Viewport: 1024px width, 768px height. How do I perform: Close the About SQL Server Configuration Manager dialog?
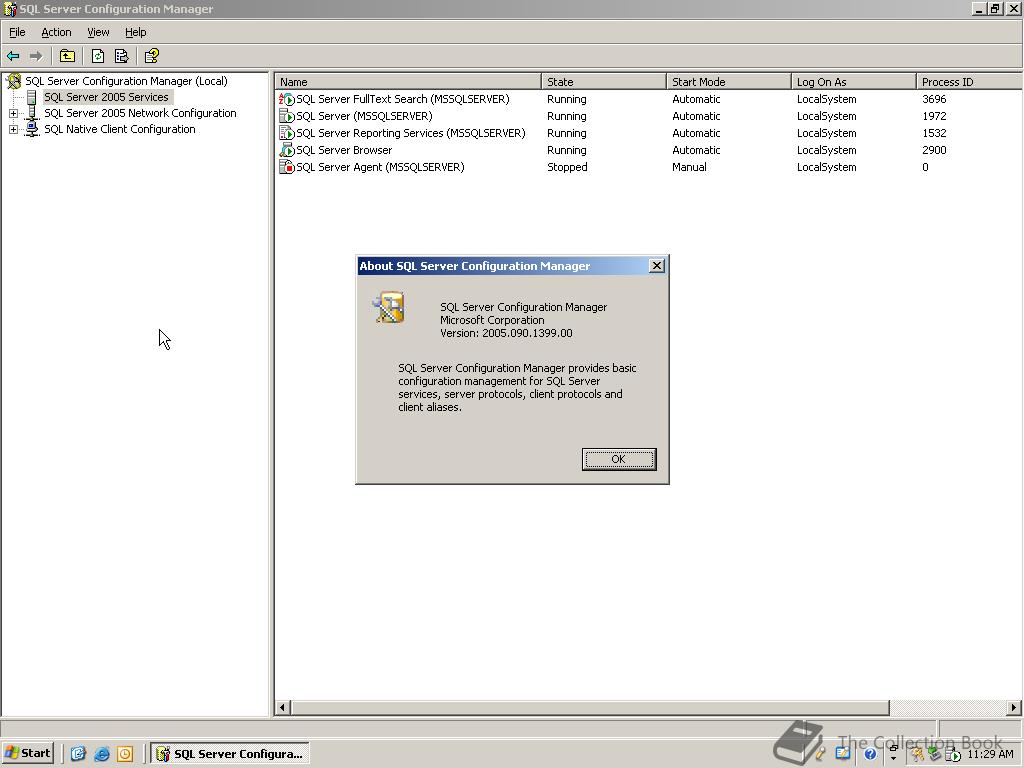click(x=657, y=266)
